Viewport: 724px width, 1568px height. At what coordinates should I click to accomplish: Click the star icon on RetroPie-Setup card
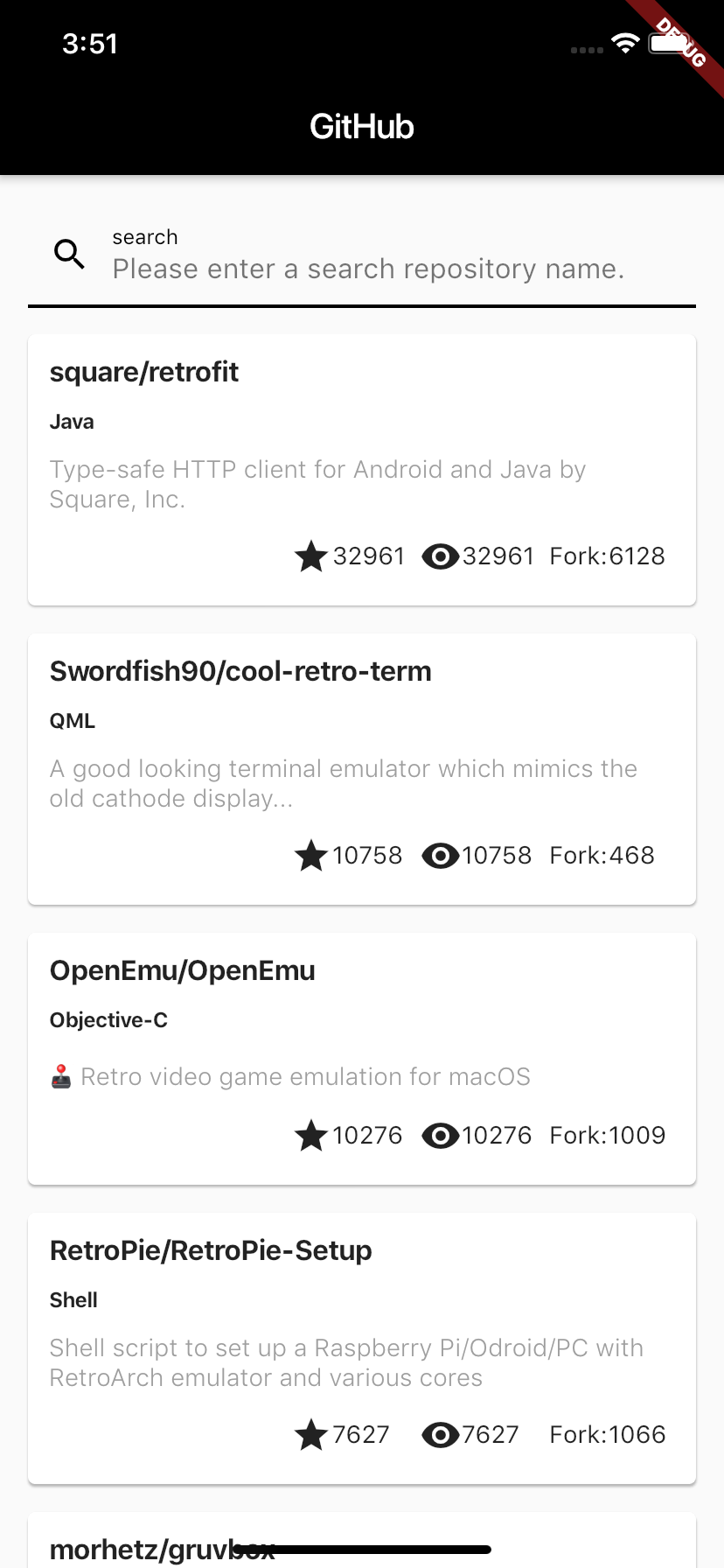coord(311,1434)
